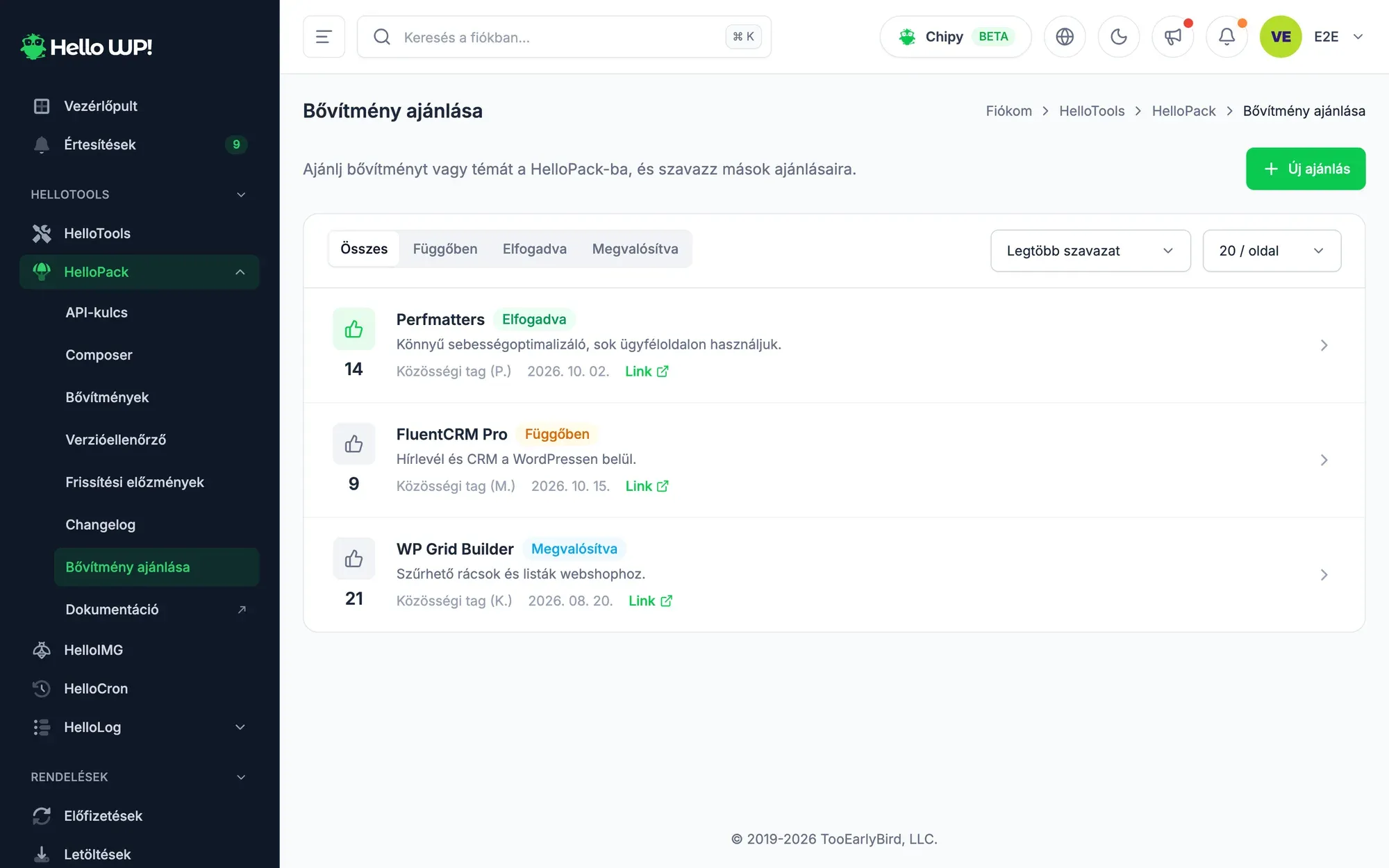Open the announcements megaphone icon

[x=1173, y=37]
